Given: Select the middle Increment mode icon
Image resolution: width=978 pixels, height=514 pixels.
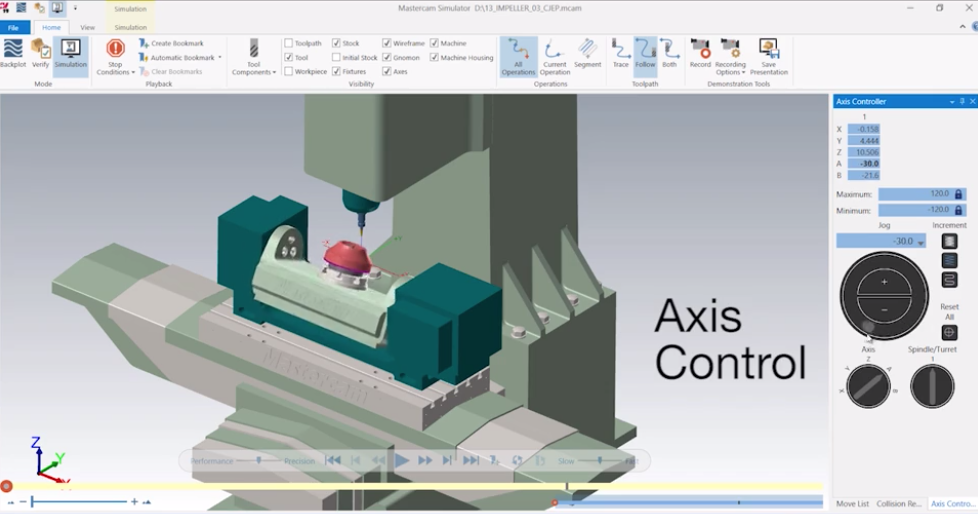Looking at the screenshot, I should coord(949,261).
